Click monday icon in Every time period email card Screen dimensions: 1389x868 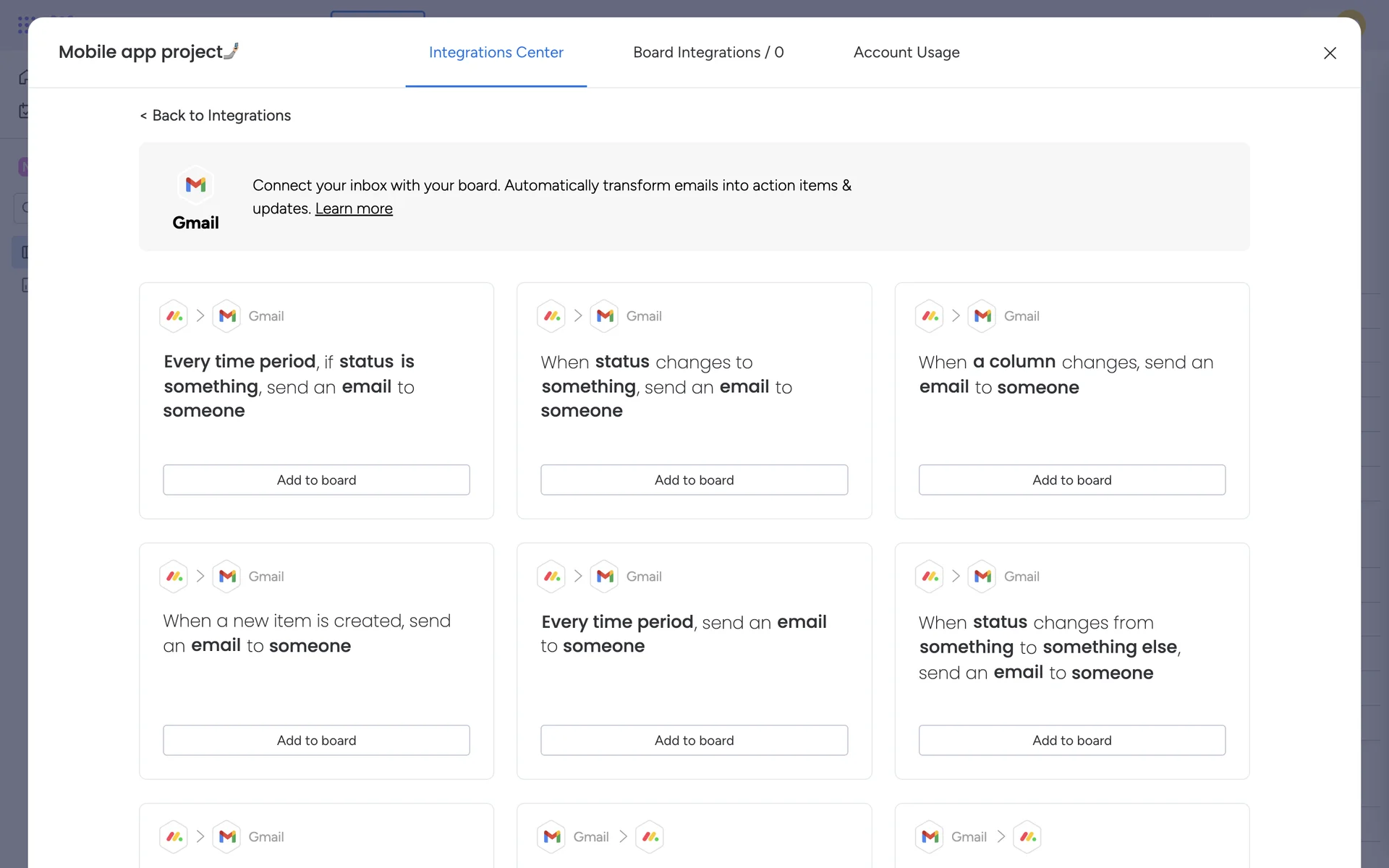[551, 576]
